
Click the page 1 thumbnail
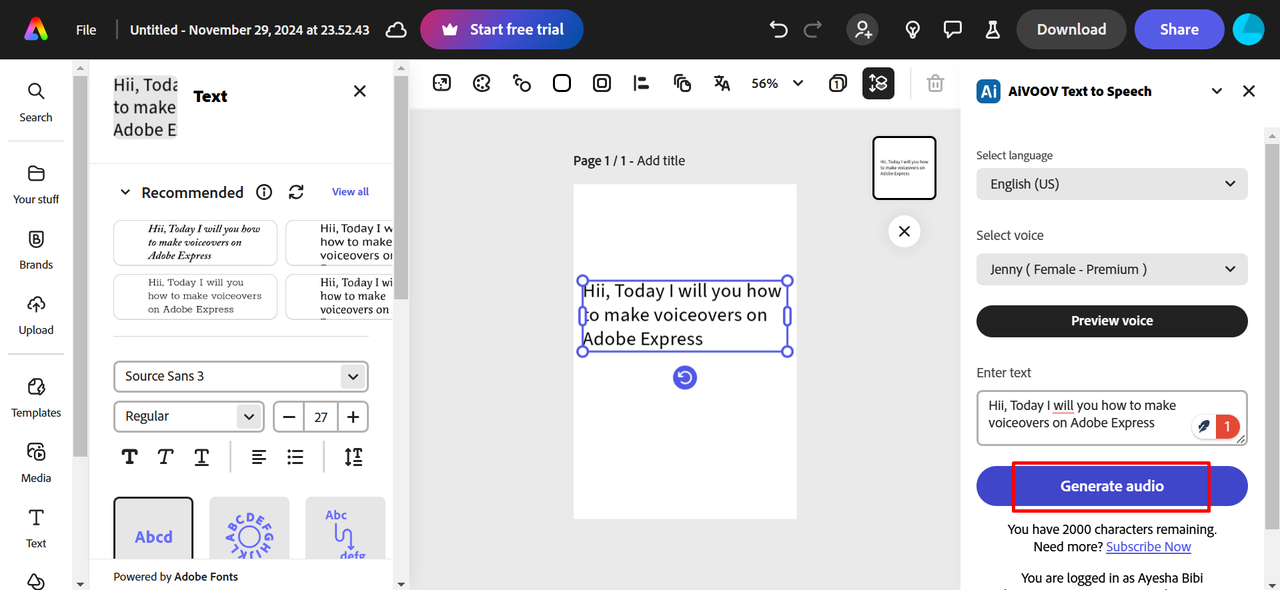point(904,168)
